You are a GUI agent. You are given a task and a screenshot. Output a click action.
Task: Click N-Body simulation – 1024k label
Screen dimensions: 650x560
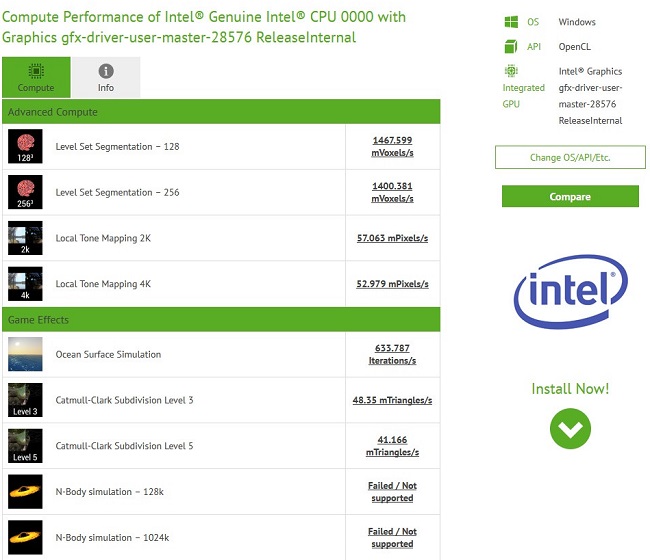(112, 538)
